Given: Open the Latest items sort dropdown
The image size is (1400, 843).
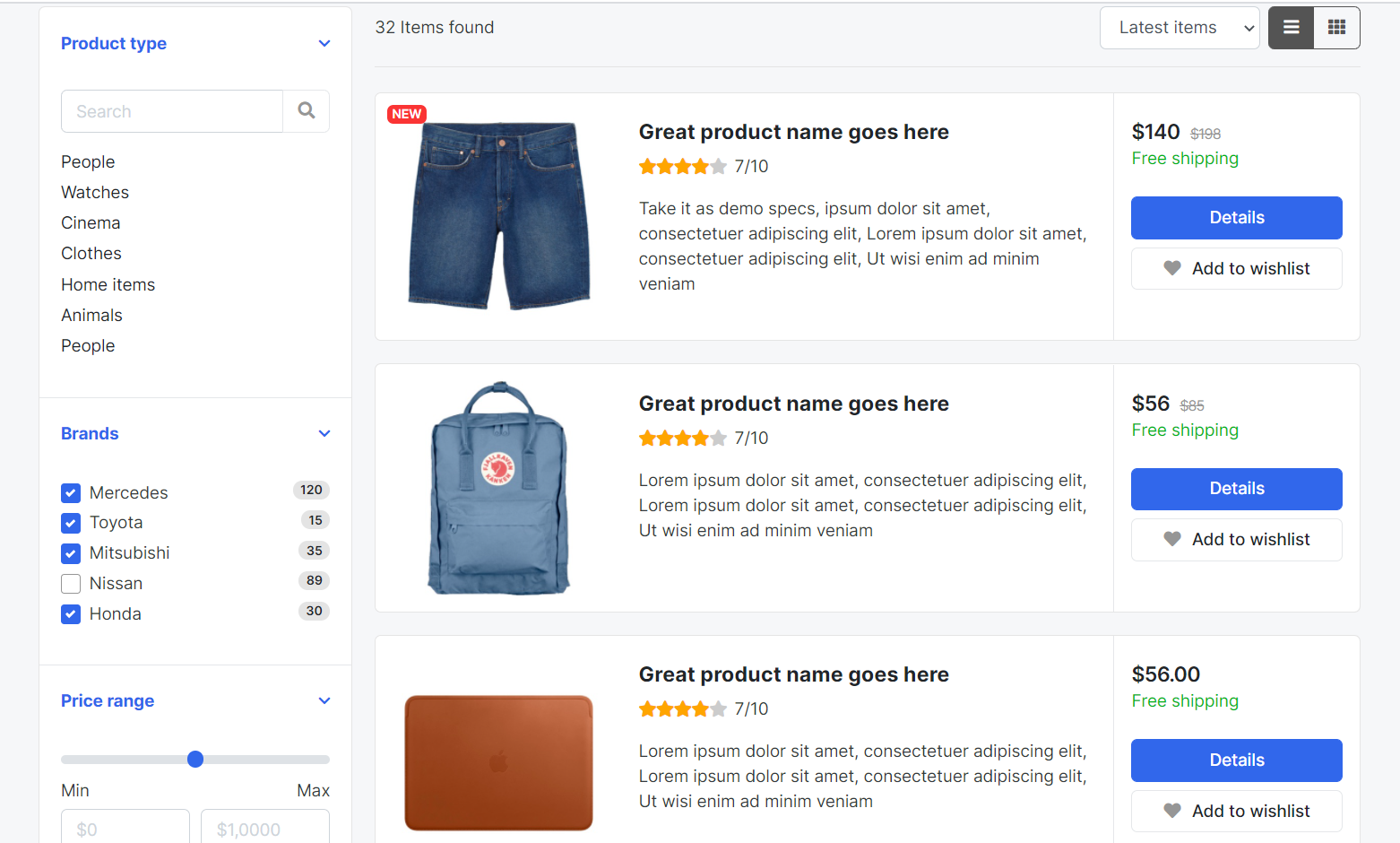Looking at the screenshot, I should pyautogui.click(x=1179, y=28).
